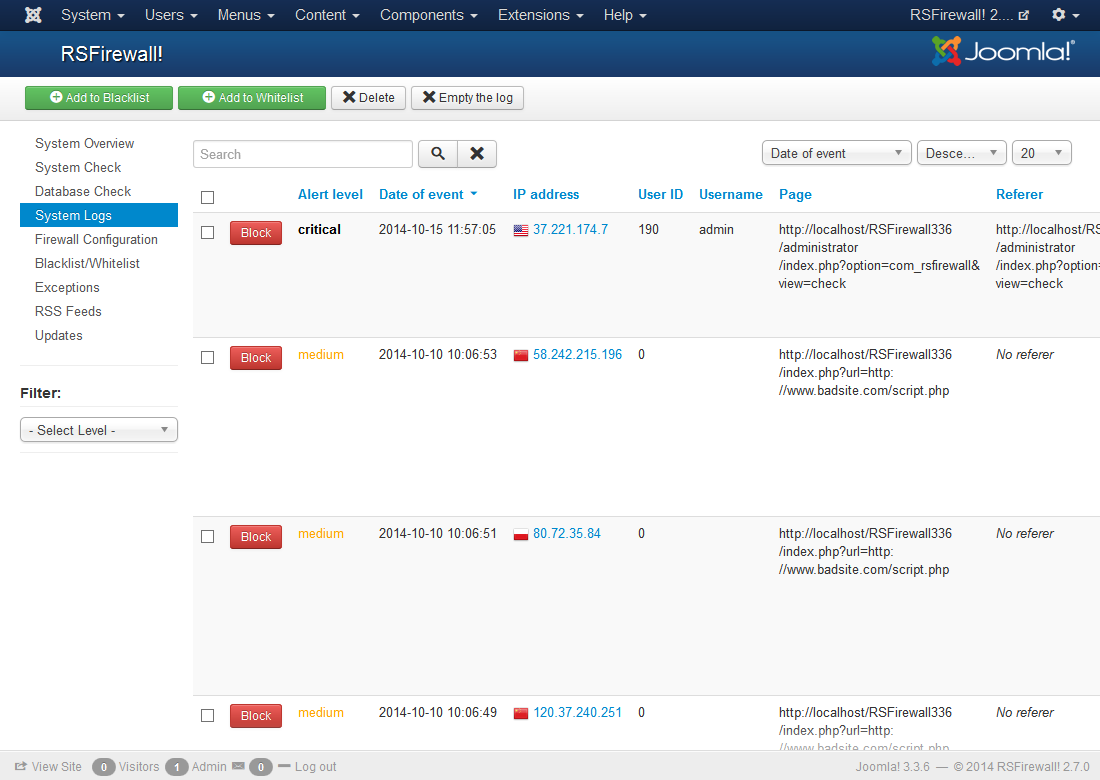The width and height of the screenshot is (1100, 780).
Task: Open the Descending order dropdown
Action: pos(961,153)
